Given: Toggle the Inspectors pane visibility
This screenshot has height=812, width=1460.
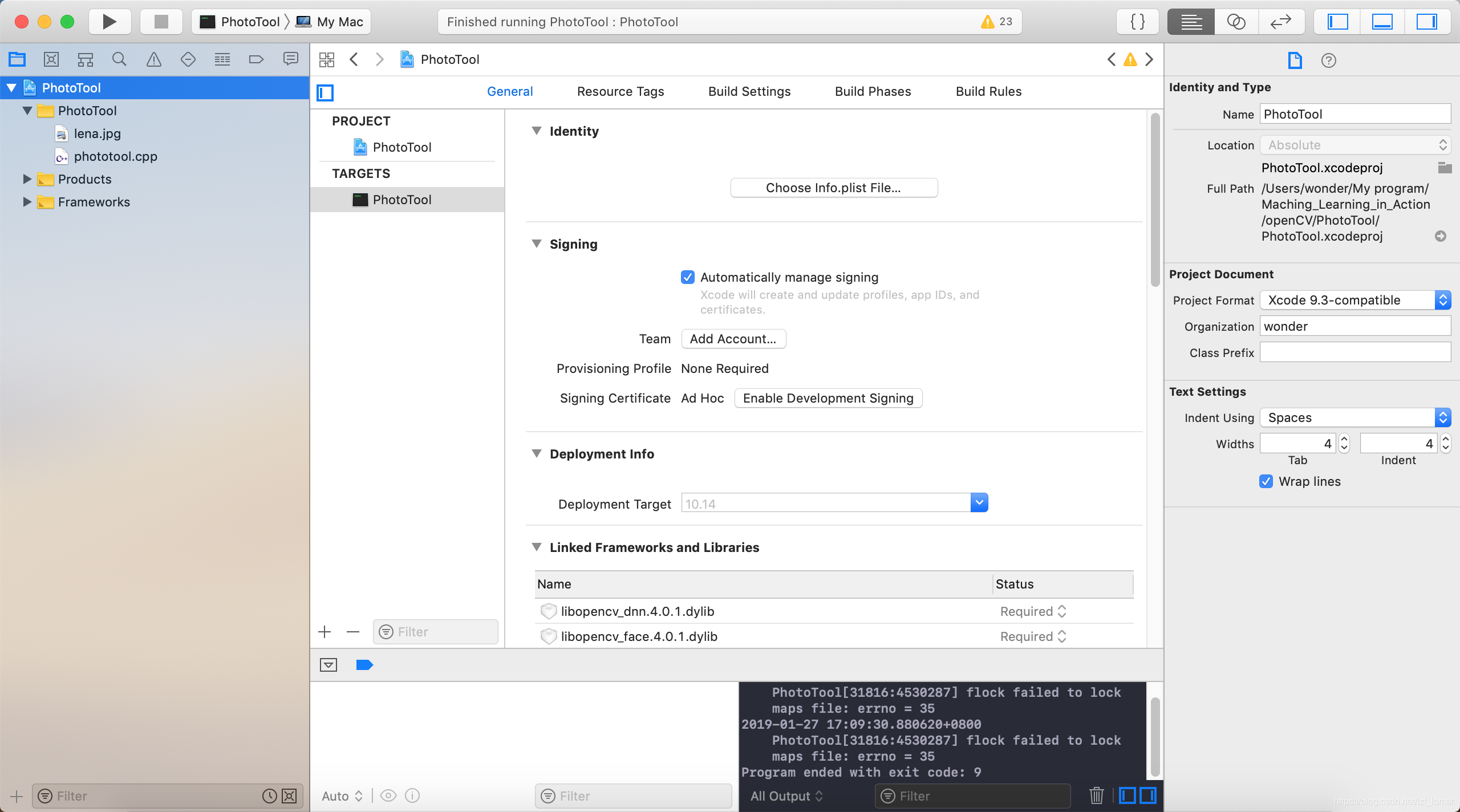Looking at the screenshot, I should click(1427, 22).
